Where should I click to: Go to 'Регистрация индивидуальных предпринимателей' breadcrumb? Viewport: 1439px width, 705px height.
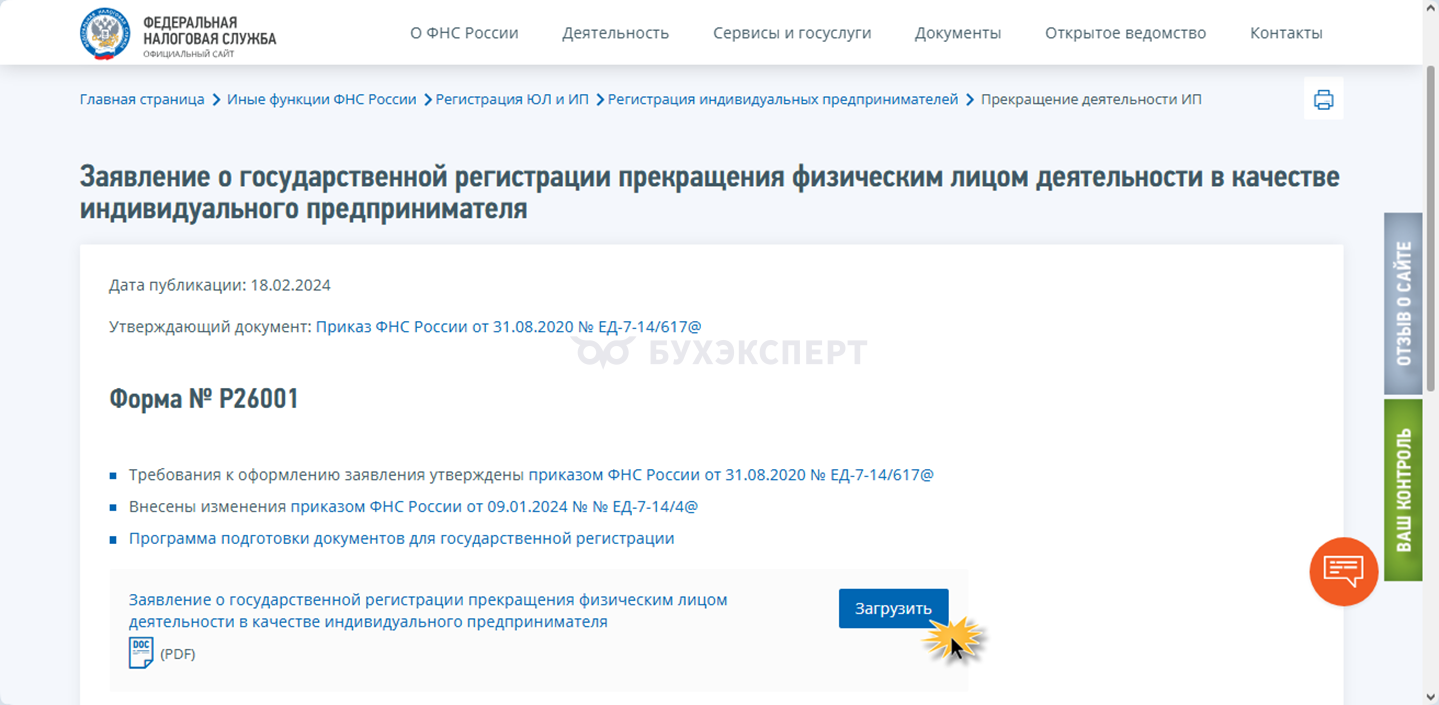pyautogui.click(x=783, y=99)
